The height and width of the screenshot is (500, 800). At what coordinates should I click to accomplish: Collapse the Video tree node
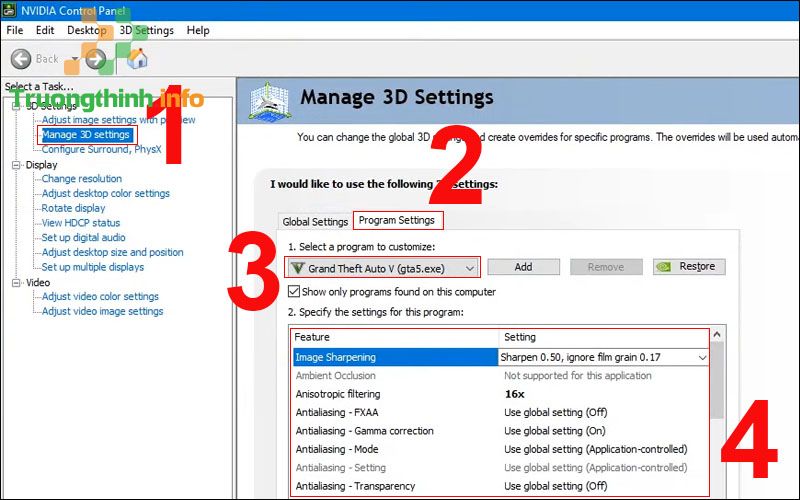[x=16, y=283]
